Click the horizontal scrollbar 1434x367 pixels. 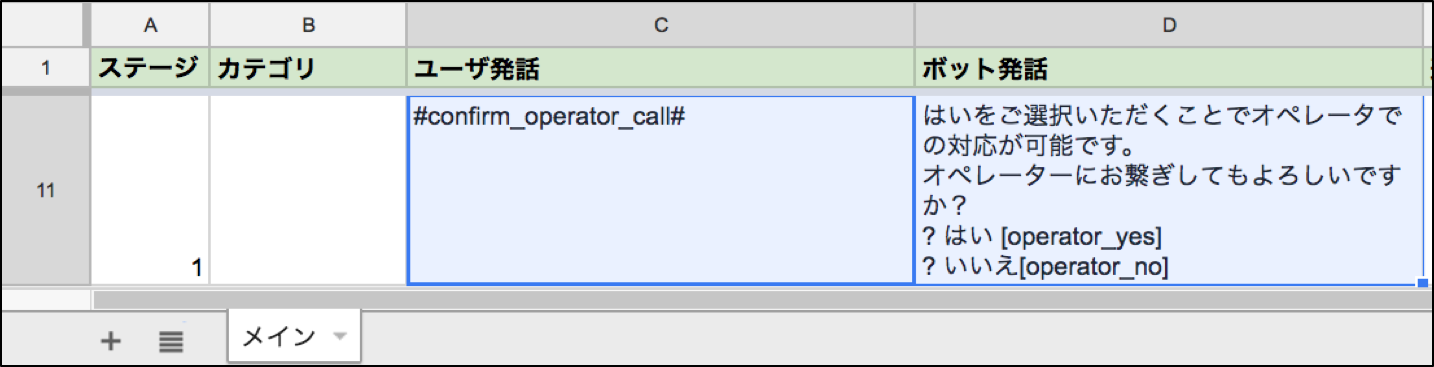[x=760, y=298]
